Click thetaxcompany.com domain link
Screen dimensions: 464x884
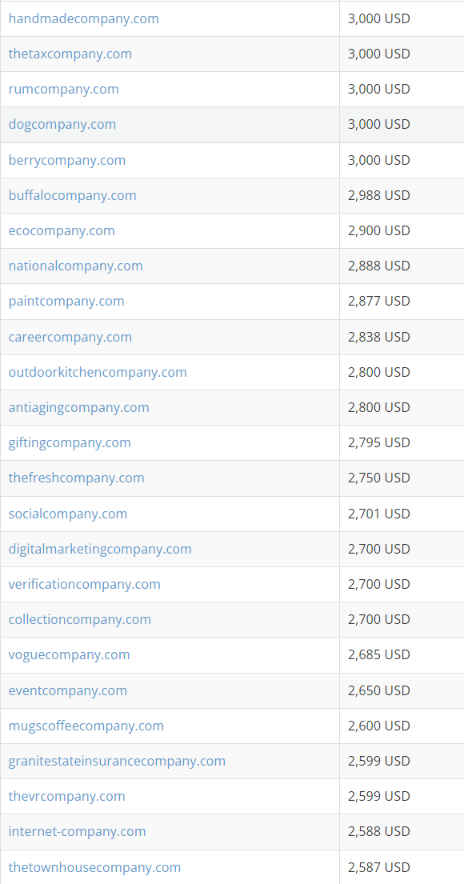(x=70, y=54)
